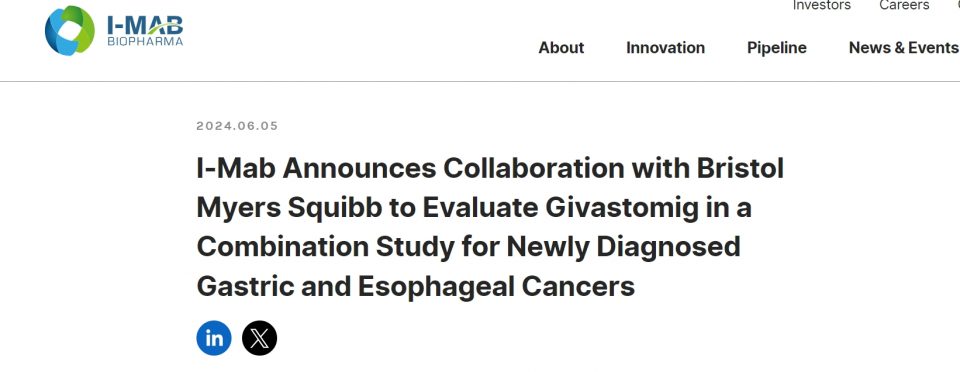Share the article on X

(260, 338)
